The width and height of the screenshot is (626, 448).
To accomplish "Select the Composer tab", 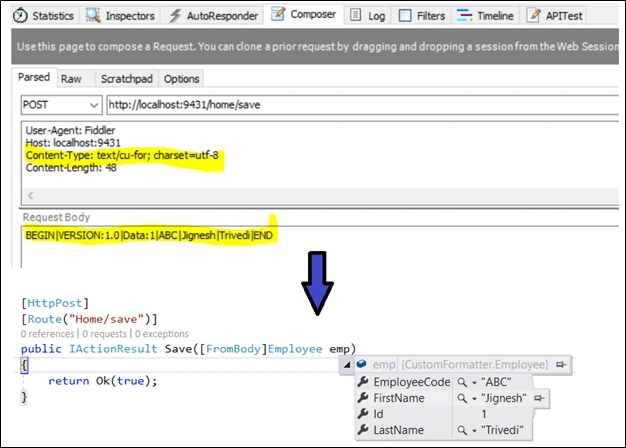I will [x=304, y=14].
